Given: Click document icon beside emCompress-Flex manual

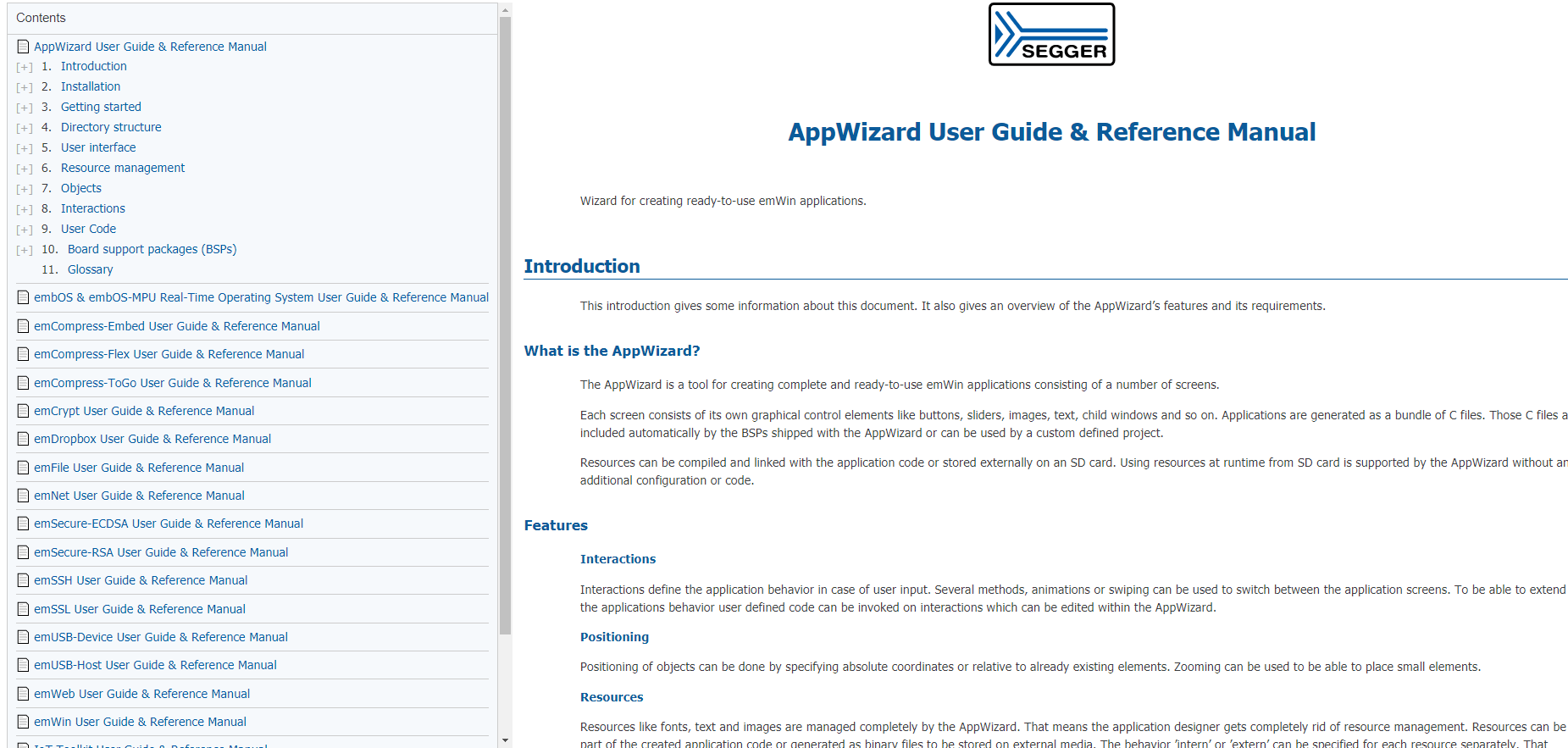Looking at the screenshot, I should coord(24,354).
